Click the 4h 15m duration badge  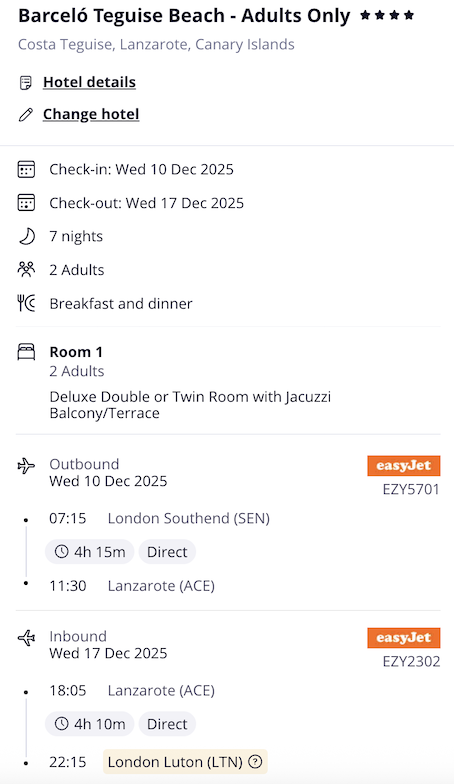[90, 552]
